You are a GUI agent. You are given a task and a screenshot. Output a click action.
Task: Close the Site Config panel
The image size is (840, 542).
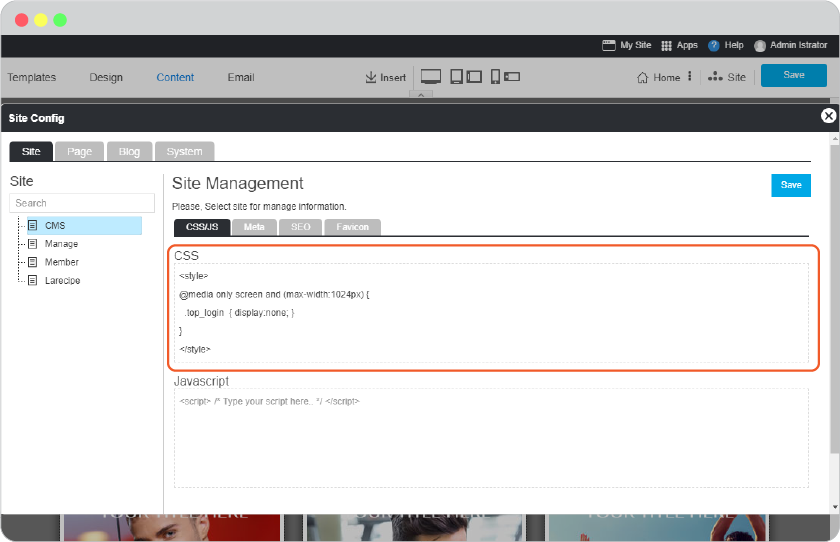(x=829, y=116)
